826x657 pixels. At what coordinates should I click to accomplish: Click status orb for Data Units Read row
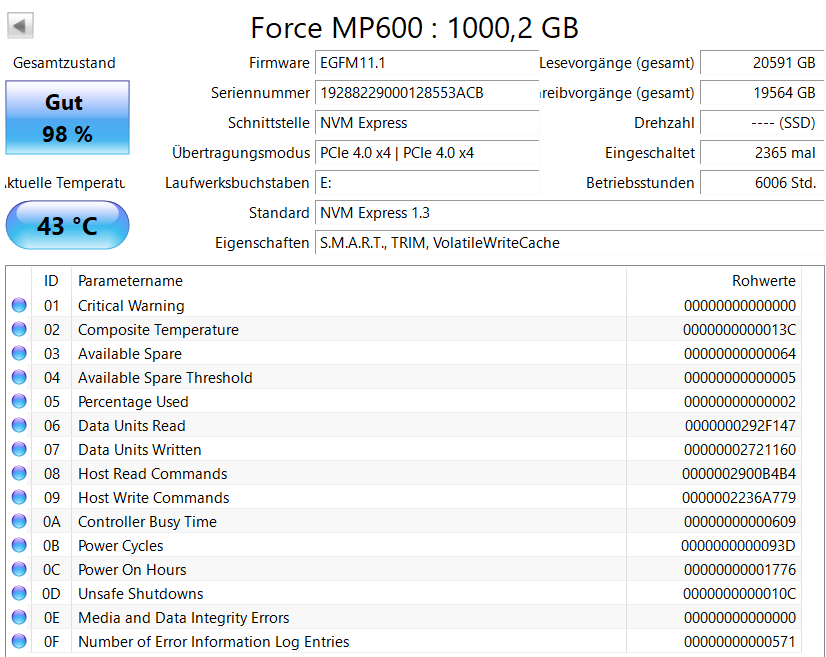(x=19, y=425)
